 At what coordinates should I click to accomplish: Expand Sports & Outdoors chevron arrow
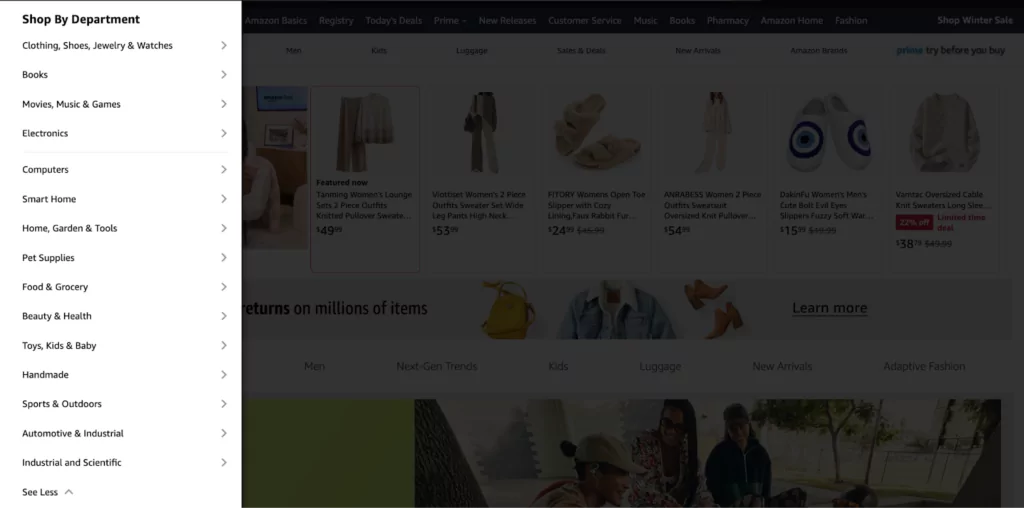(x=223, y=404)
